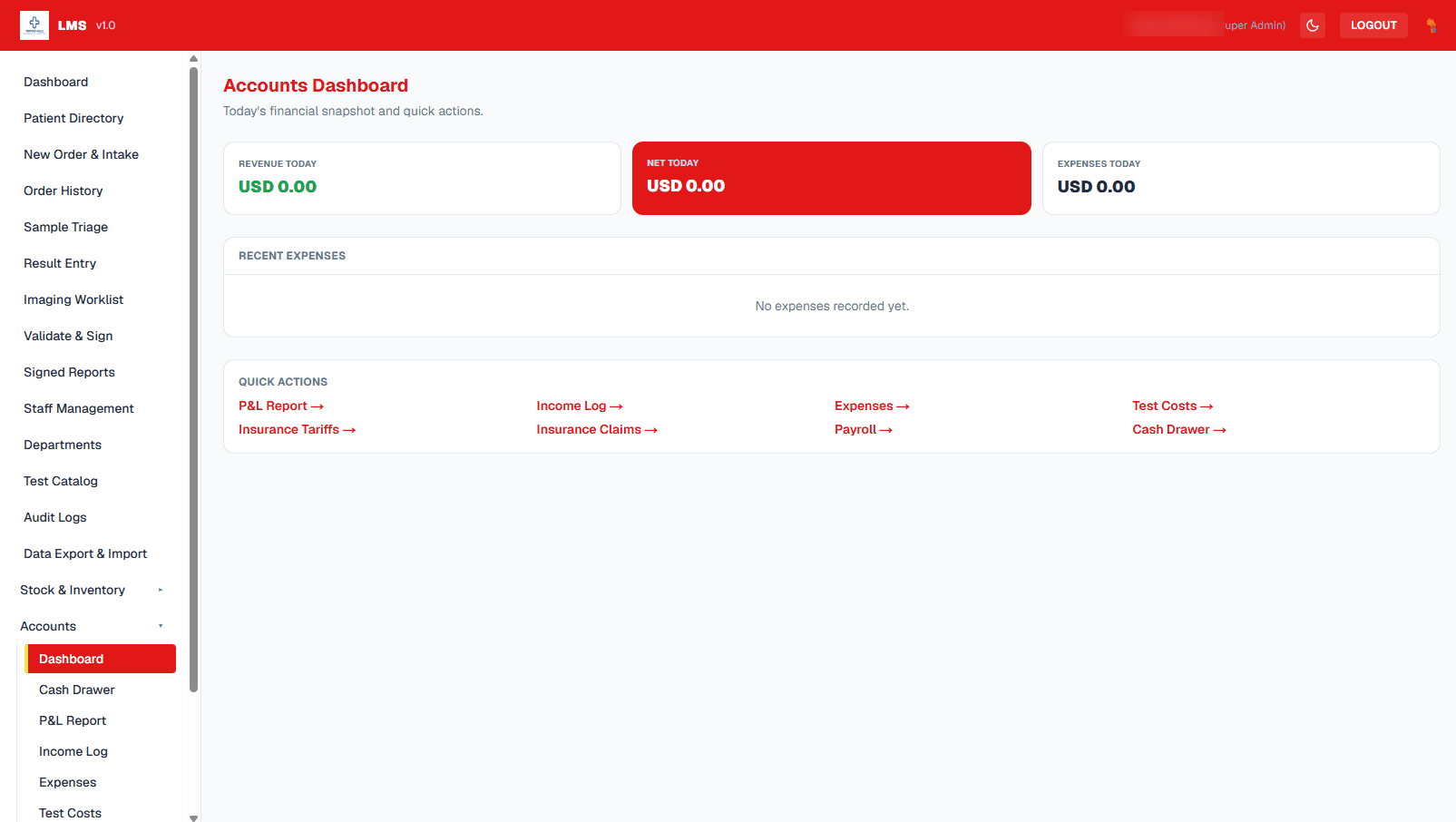This screenshot has width=1456, height=822.
Task: Click the sidebar scrollbar up arrow
Action: [x=193, y=59]
